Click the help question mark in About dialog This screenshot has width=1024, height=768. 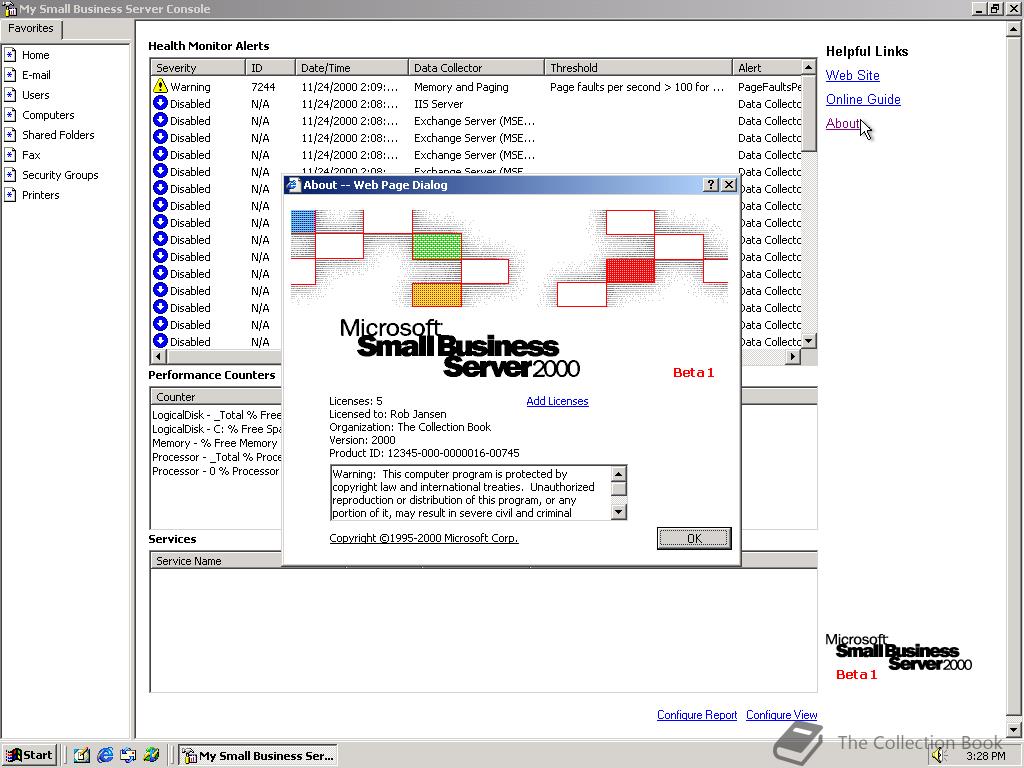pyautogui.click(x=712, y=185)
